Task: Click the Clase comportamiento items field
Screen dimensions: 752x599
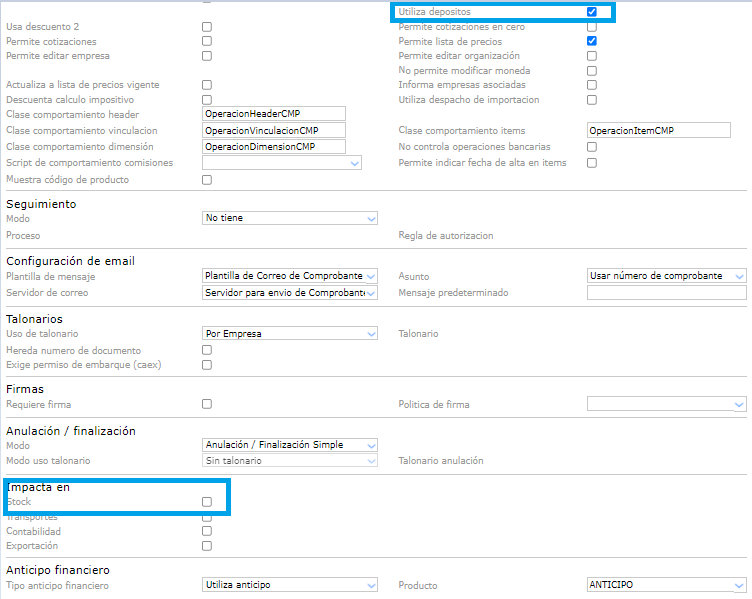Action: pyautogui.click(x=659, y=131)
